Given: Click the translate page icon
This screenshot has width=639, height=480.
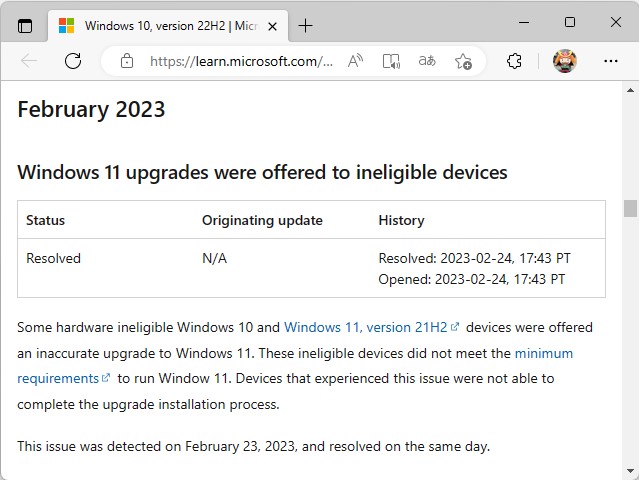Looking at the screenshot, I should [x=427, y=61].
